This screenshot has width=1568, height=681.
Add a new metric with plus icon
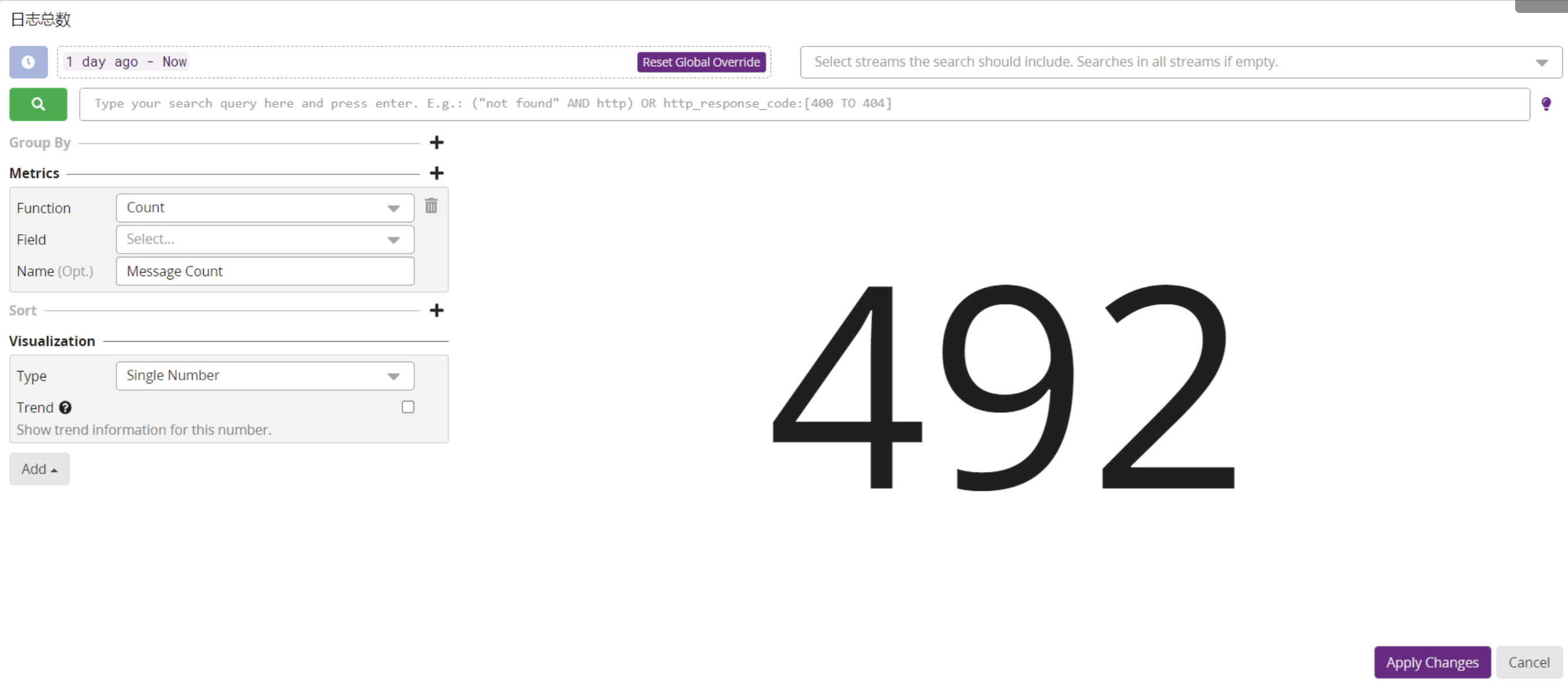point(436,173)
